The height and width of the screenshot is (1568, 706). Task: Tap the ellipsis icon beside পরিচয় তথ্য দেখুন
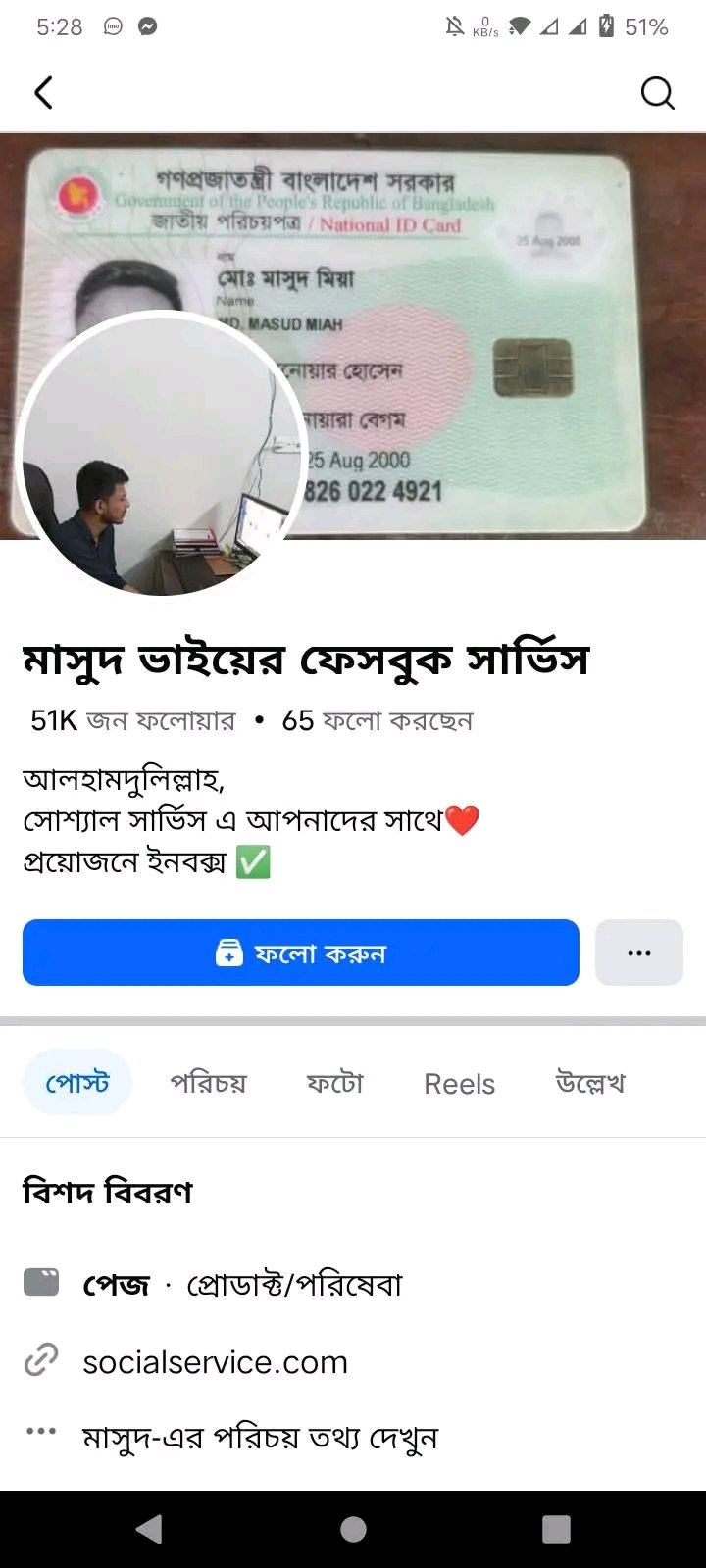coord(41,1432)
